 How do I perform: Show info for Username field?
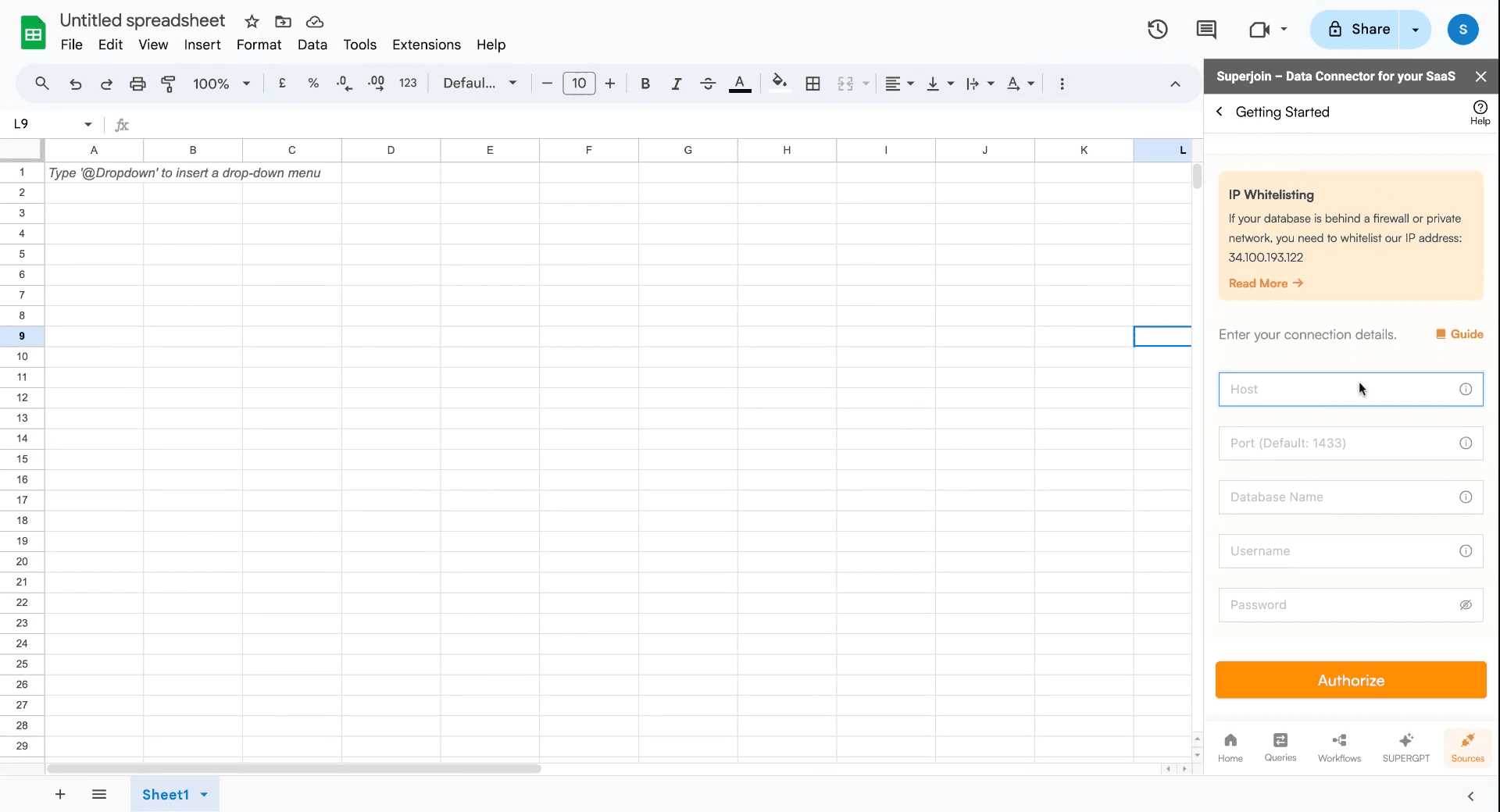[x=1466, y=551]
